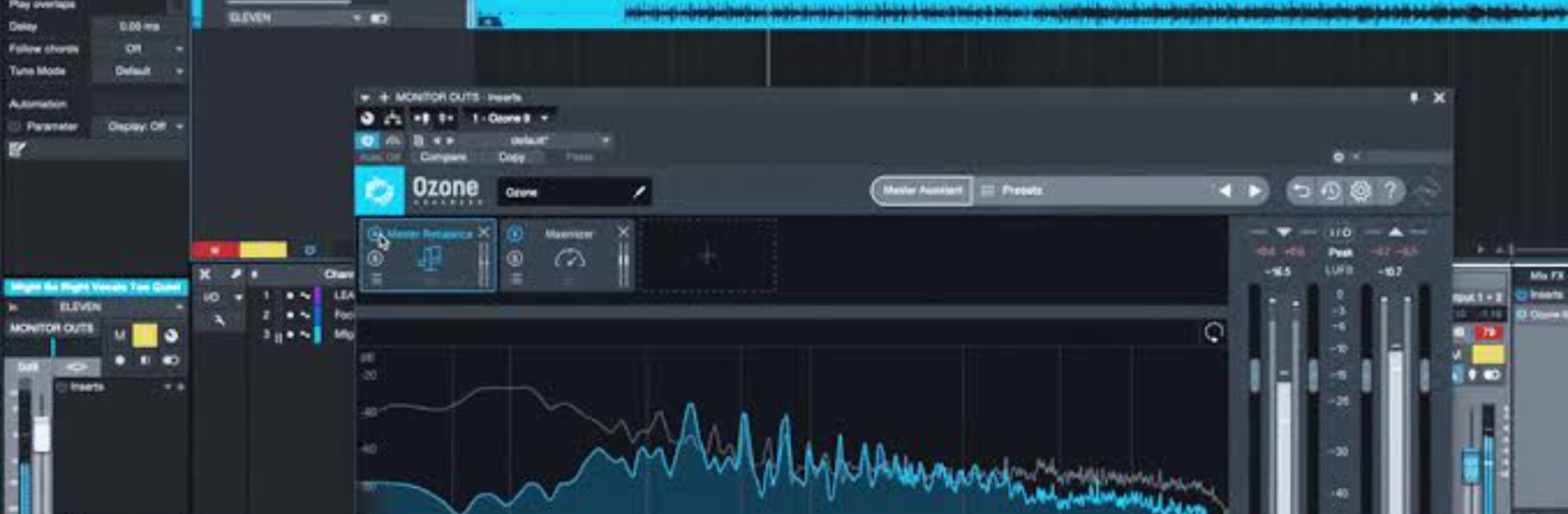Click the Paste button

579,157
